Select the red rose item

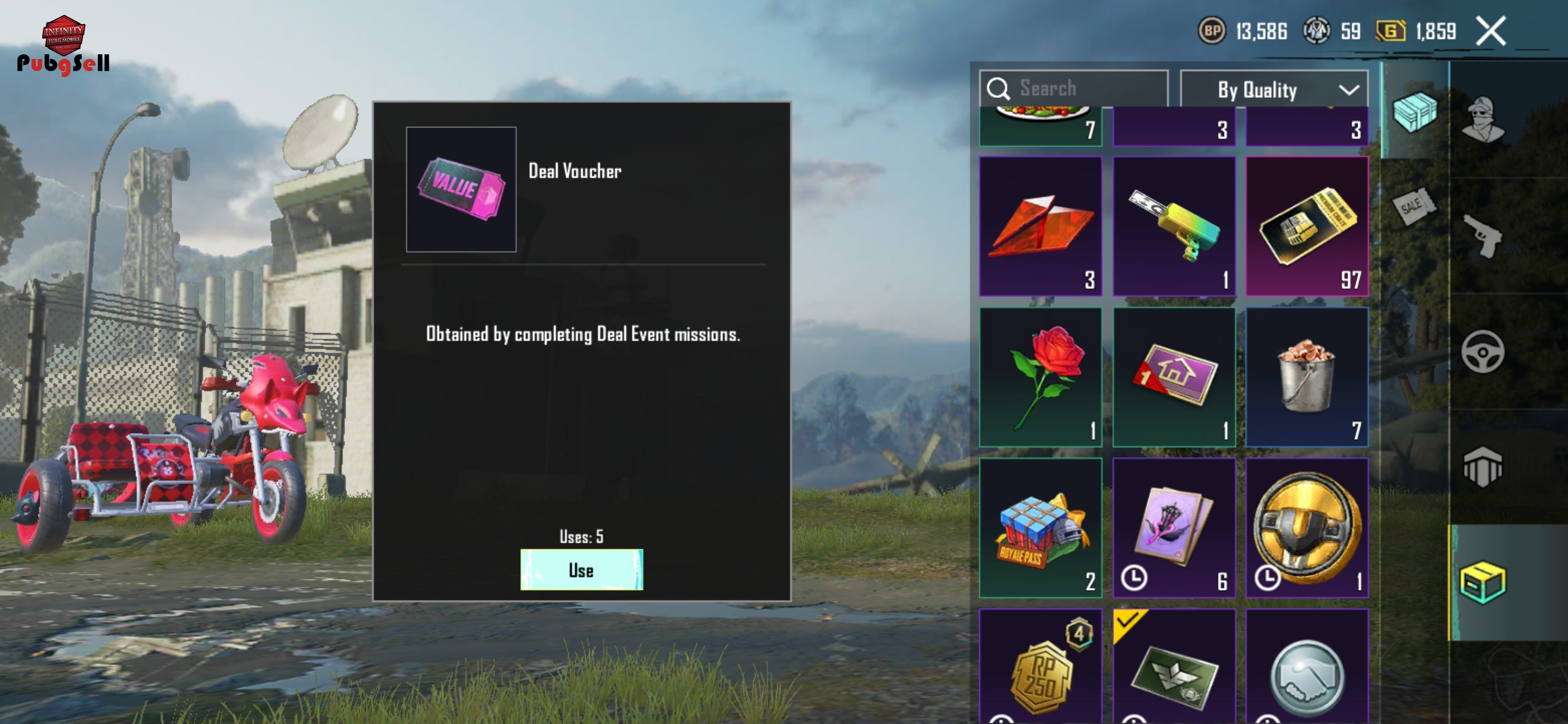pyautogui.click(x=1041, y=377)
